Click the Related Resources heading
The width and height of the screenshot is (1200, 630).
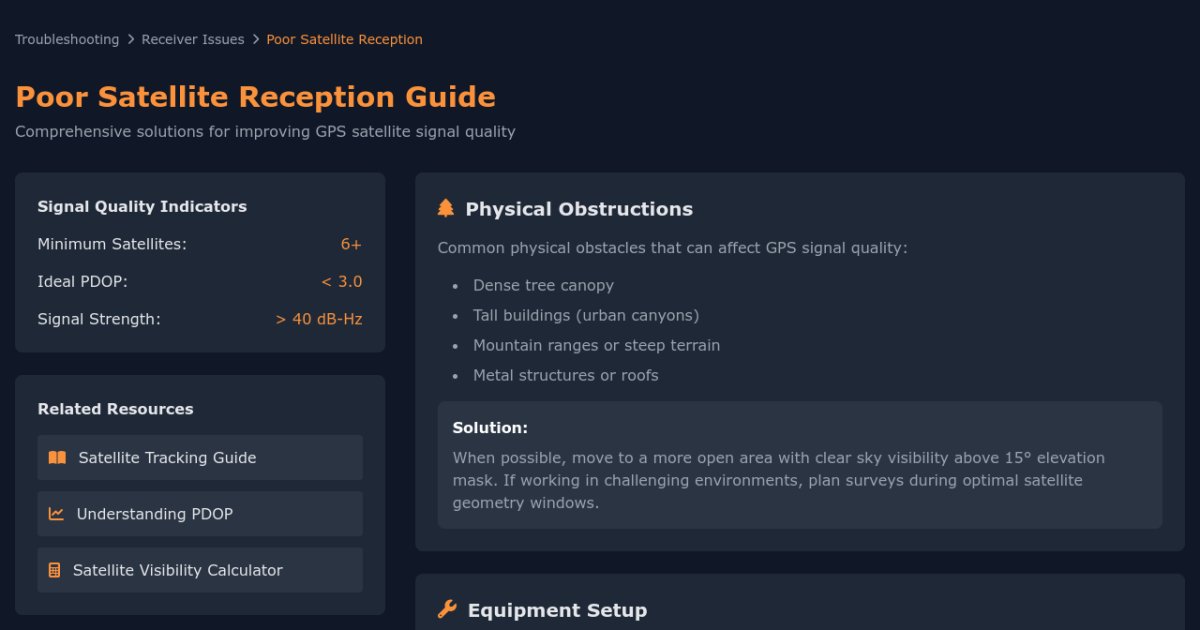(113, 409)
